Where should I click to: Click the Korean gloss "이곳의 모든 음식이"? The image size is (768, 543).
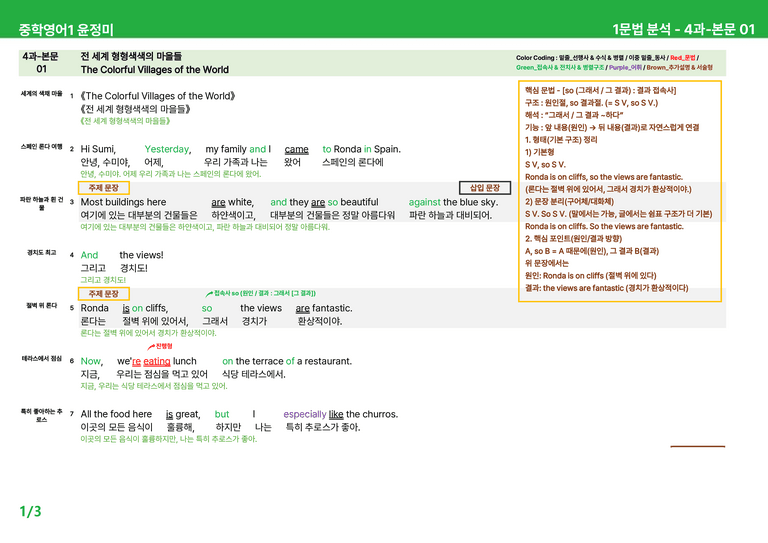[x=117, y=427]
